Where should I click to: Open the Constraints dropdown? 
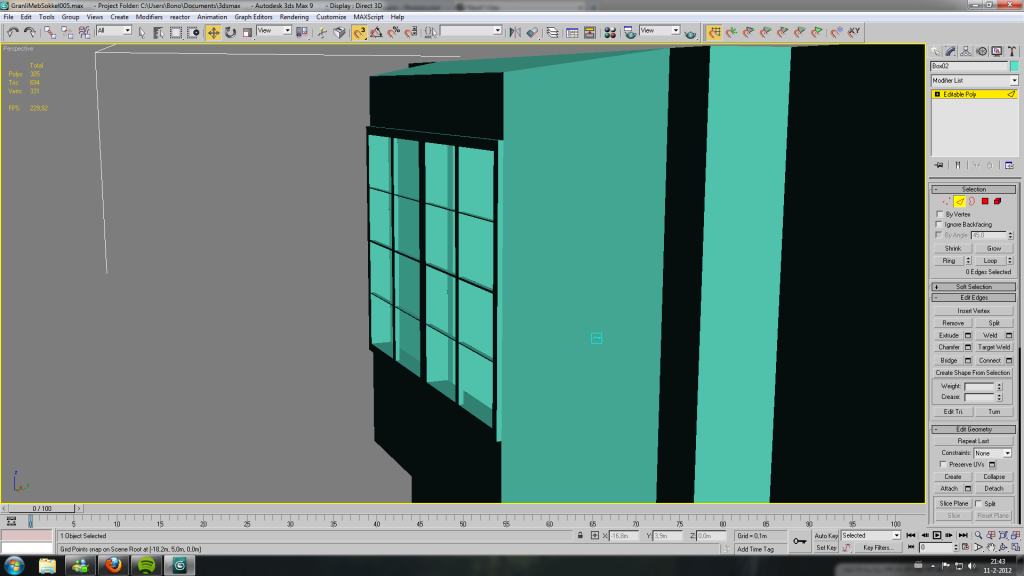[x=993, y=453]
